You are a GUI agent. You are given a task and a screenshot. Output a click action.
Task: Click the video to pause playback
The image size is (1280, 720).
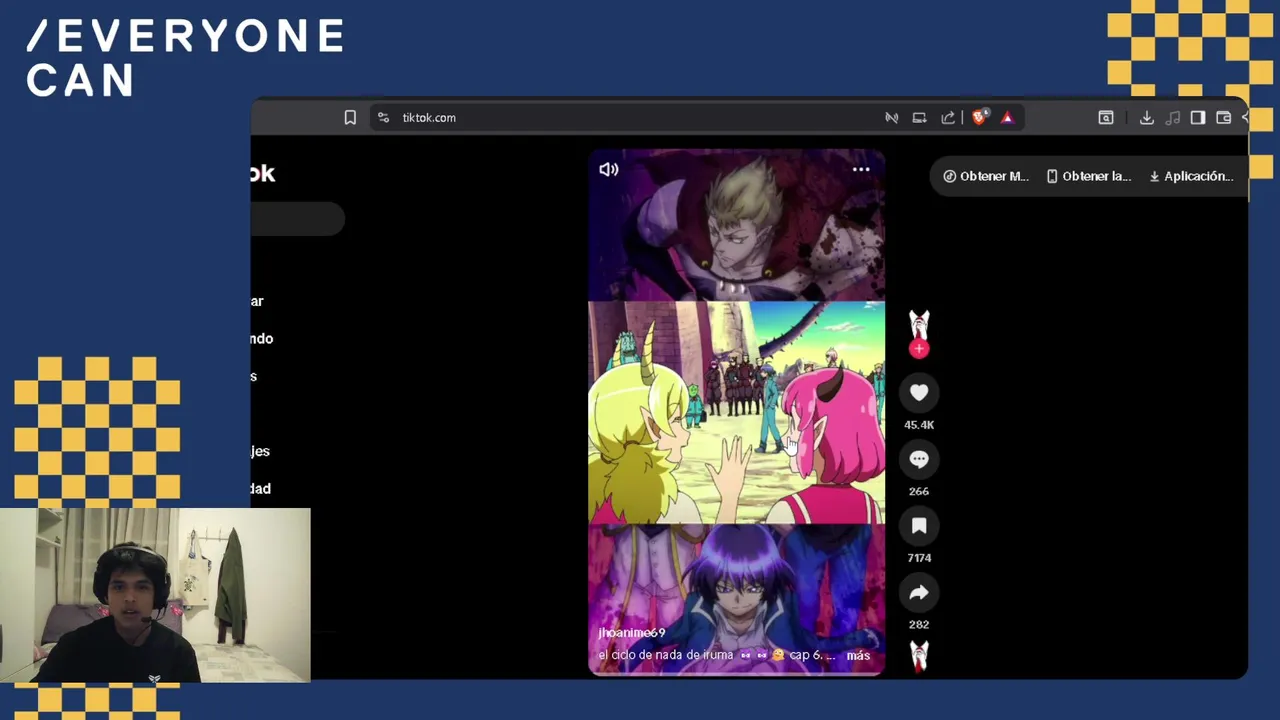(x=736, y=412)
